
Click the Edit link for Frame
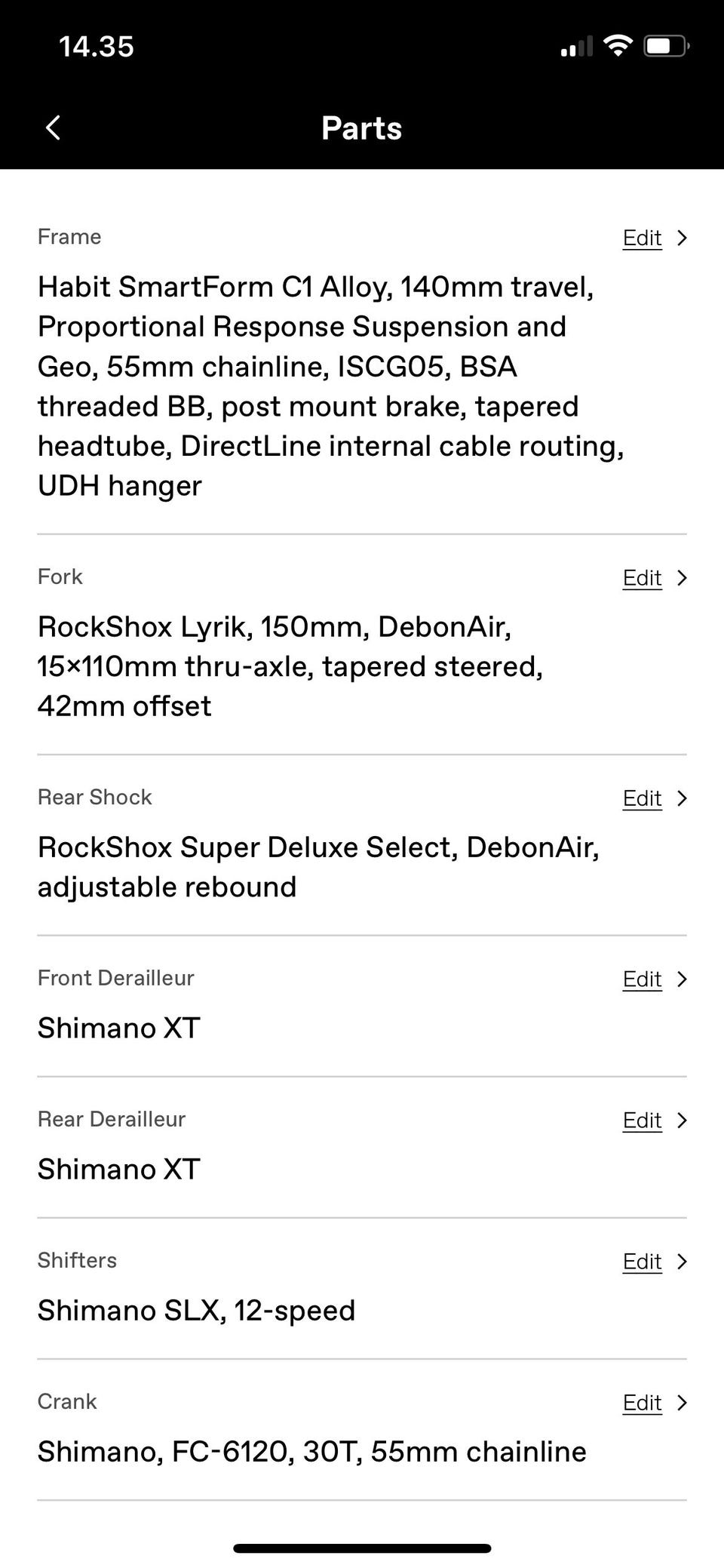[642, 238]
